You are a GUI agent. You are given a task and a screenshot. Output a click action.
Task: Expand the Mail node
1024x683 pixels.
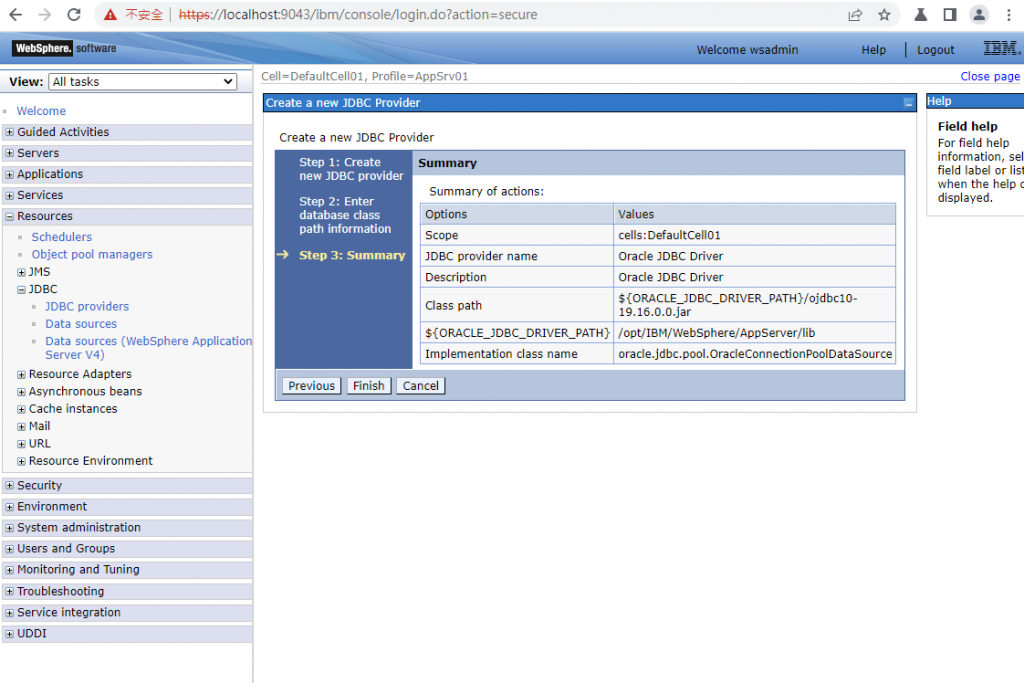tap(22, 426)
